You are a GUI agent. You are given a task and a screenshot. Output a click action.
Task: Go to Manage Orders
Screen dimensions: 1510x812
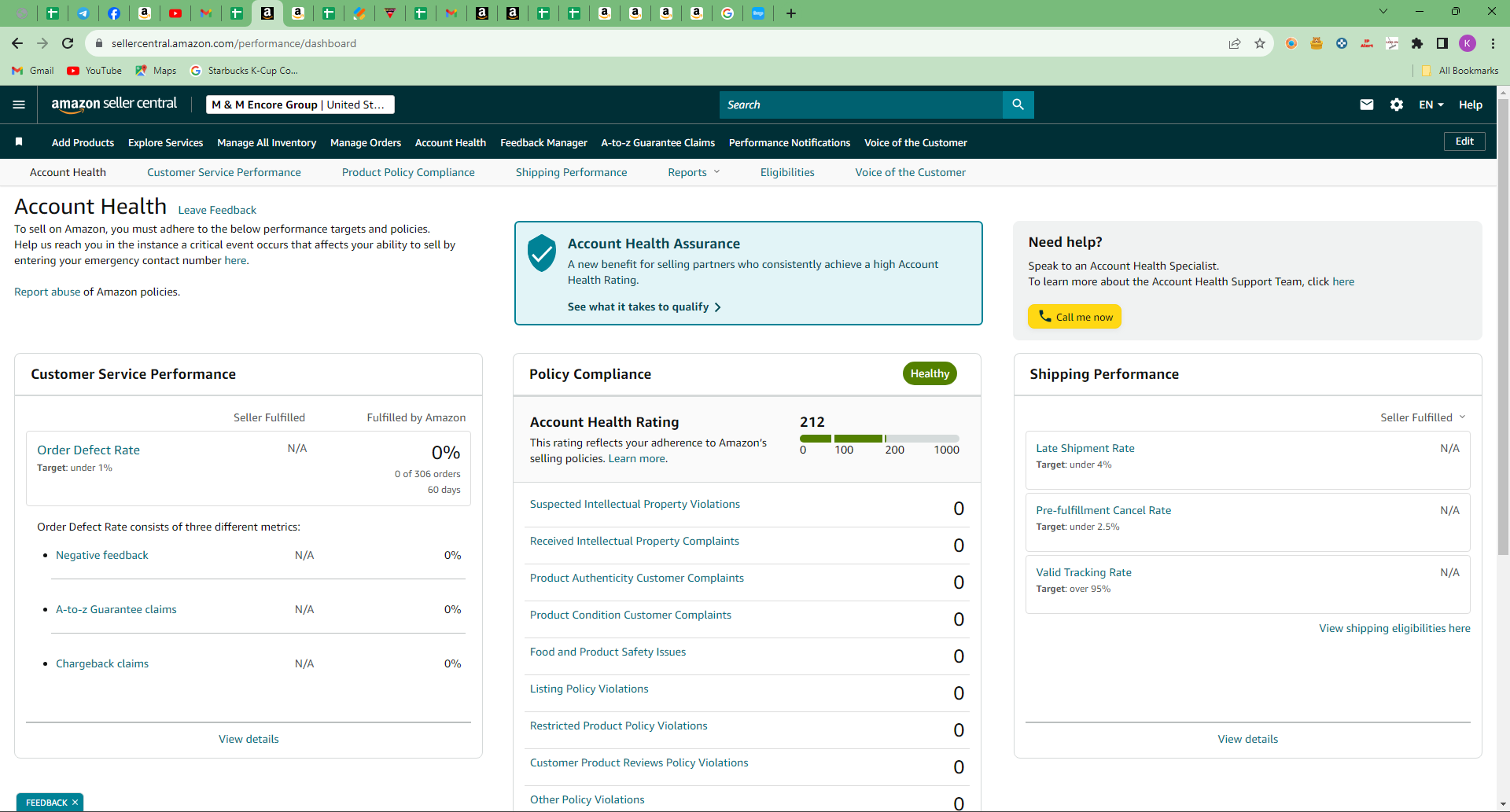[366, 142]
